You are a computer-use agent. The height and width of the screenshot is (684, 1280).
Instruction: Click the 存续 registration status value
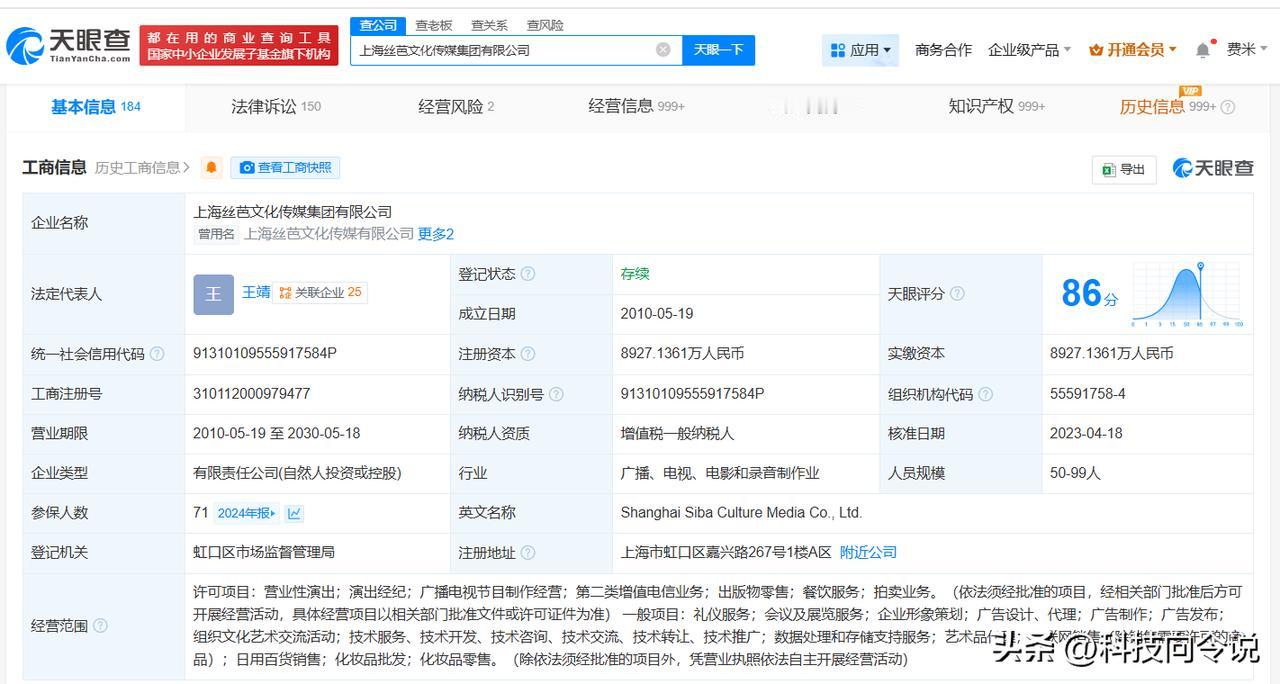point(635,273)
